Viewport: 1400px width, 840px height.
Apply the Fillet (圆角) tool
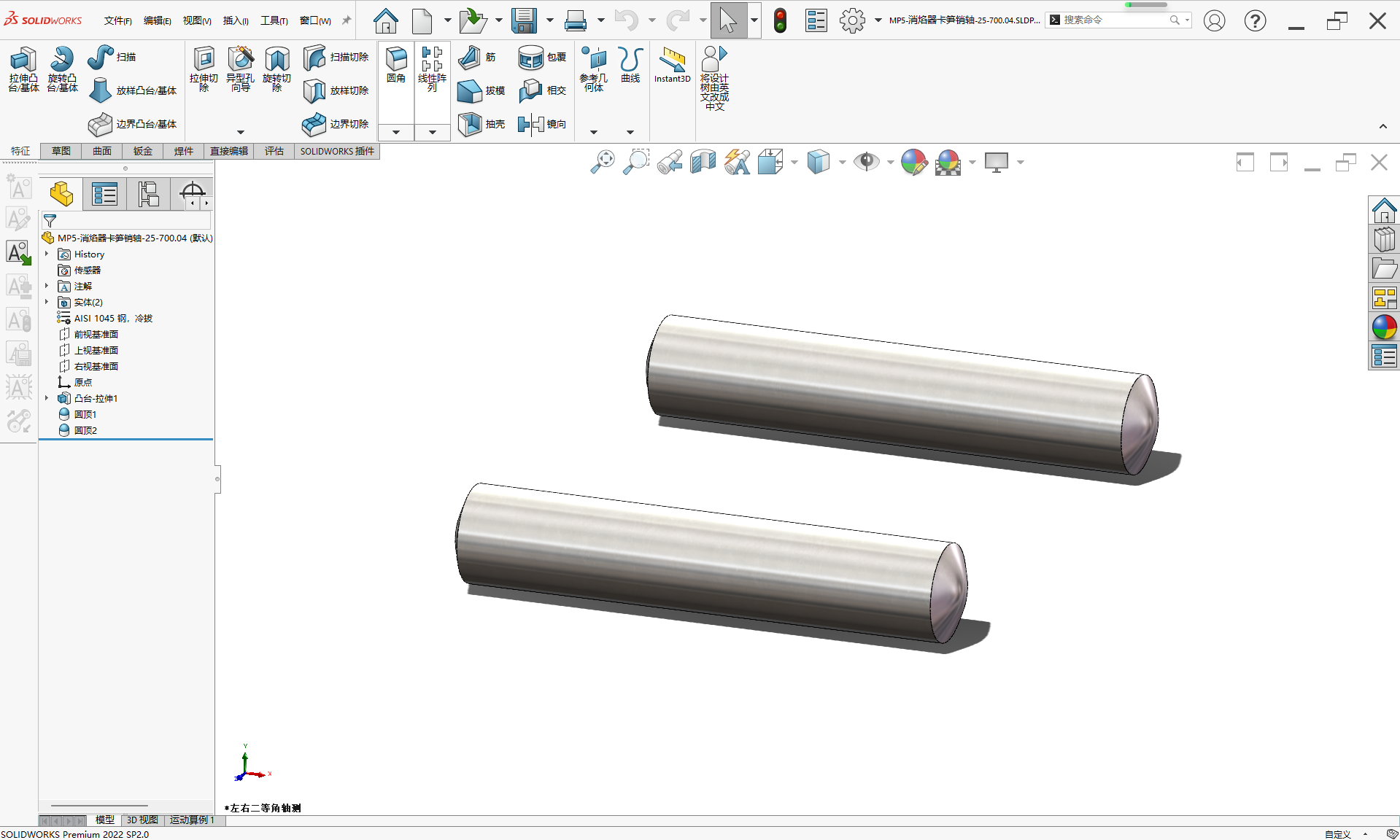[x=396, y=66]
